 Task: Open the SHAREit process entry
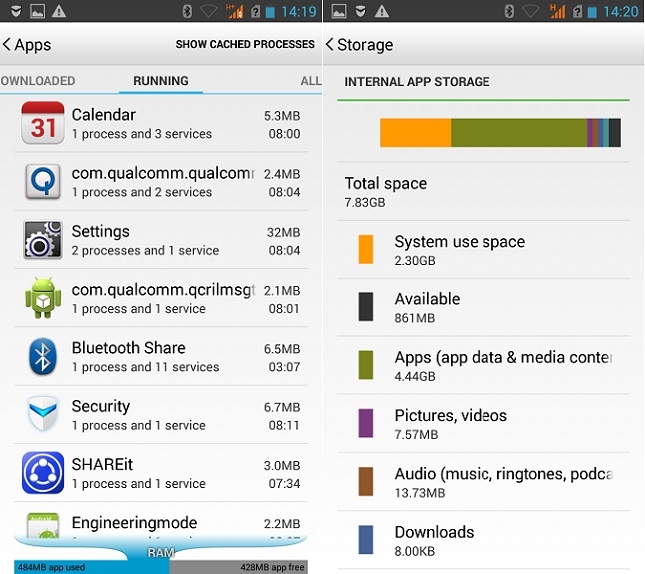[x=161, y=473]
